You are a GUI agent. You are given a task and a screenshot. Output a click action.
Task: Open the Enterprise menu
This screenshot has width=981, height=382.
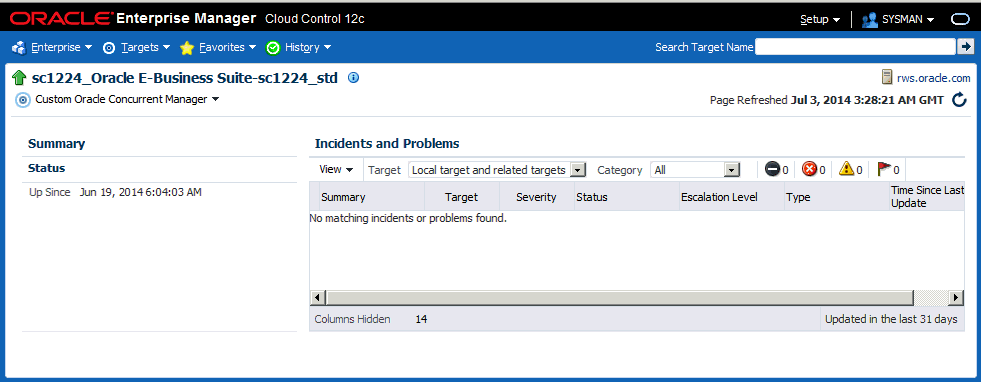click(x=61, y=47)
